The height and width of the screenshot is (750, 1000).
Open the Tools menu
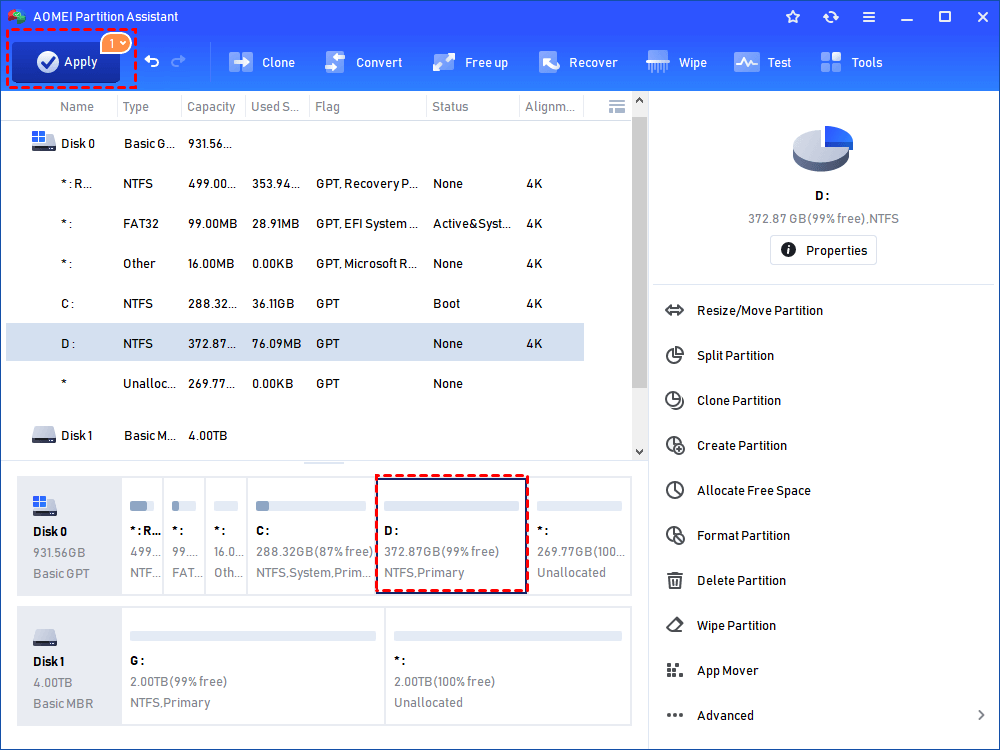851,62
